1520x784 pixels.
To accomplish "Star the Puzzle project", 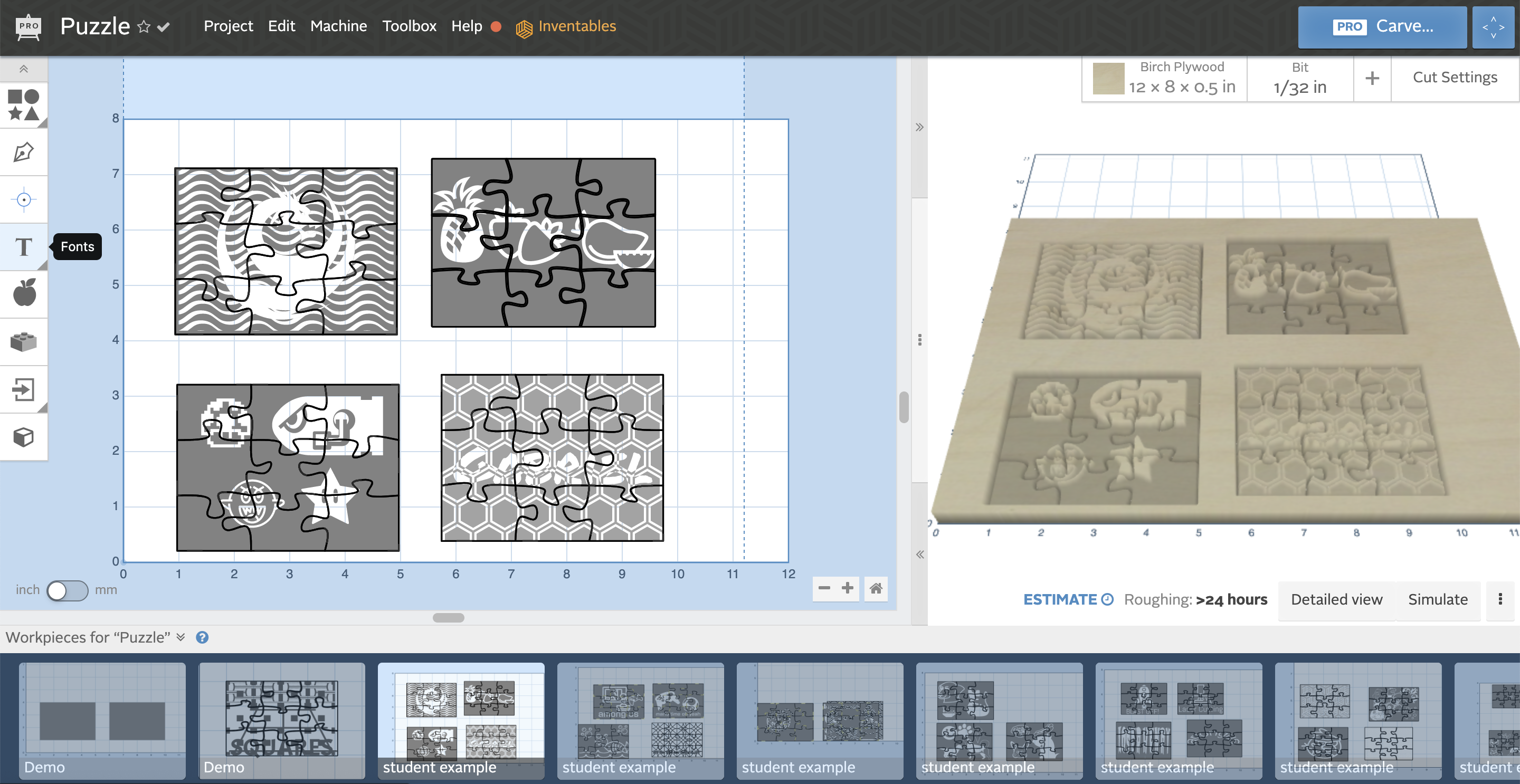I will [144, 27].
